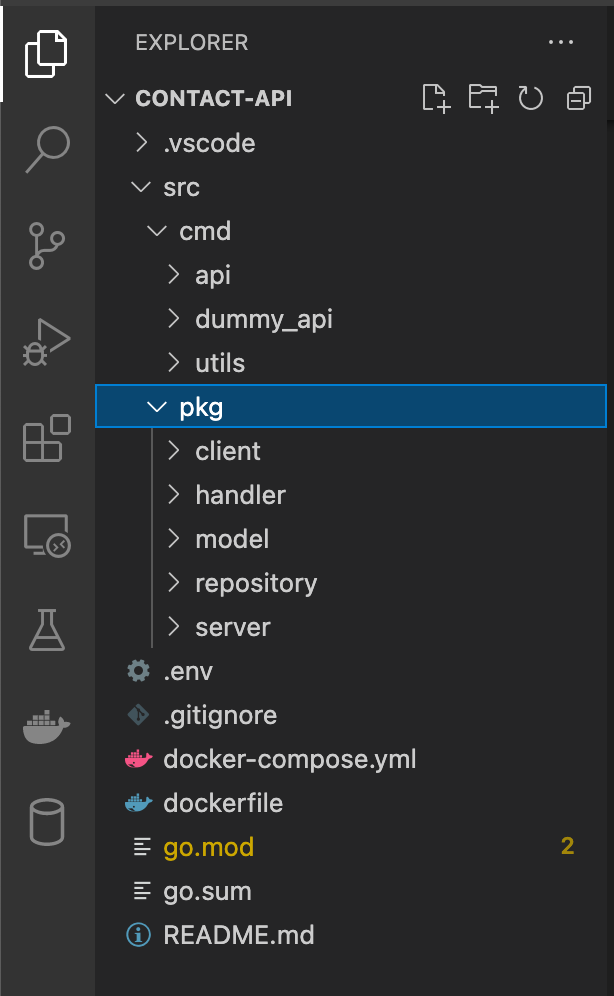Open the Search view icon
The width and height of the screenshot is (614, 996).
(x=47, y=148)
